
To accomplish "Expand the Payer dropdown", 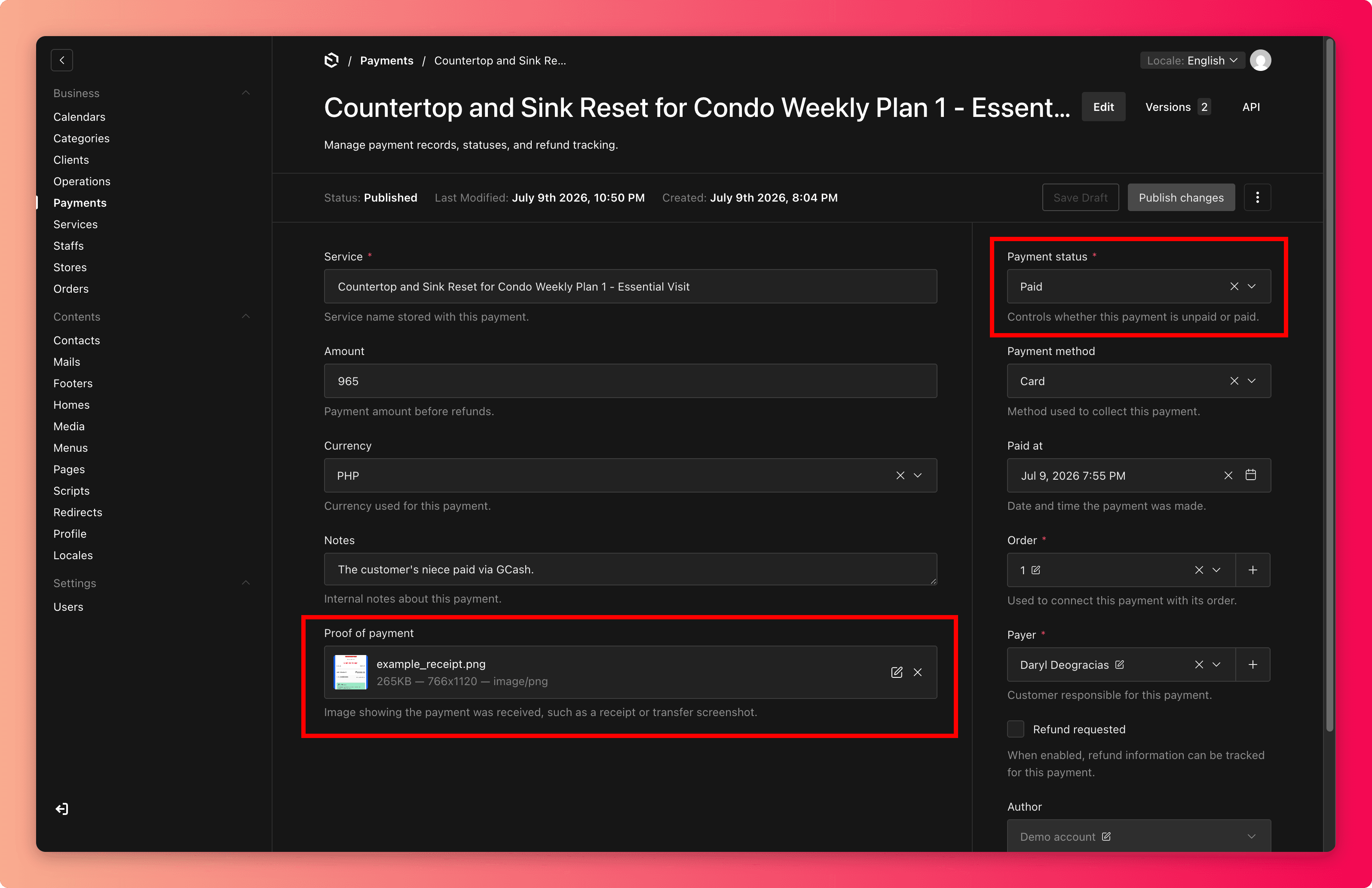I will [1216, 664].
